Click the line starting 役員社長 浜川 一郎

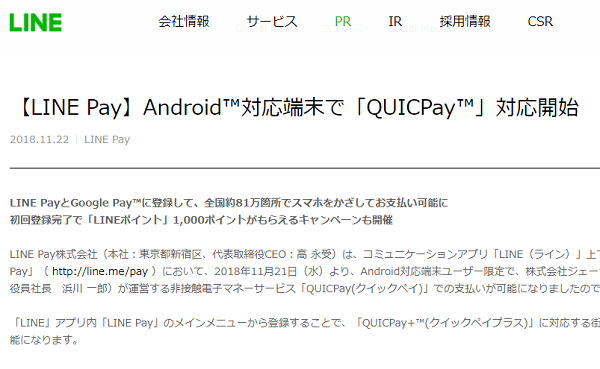pos(305,288)
